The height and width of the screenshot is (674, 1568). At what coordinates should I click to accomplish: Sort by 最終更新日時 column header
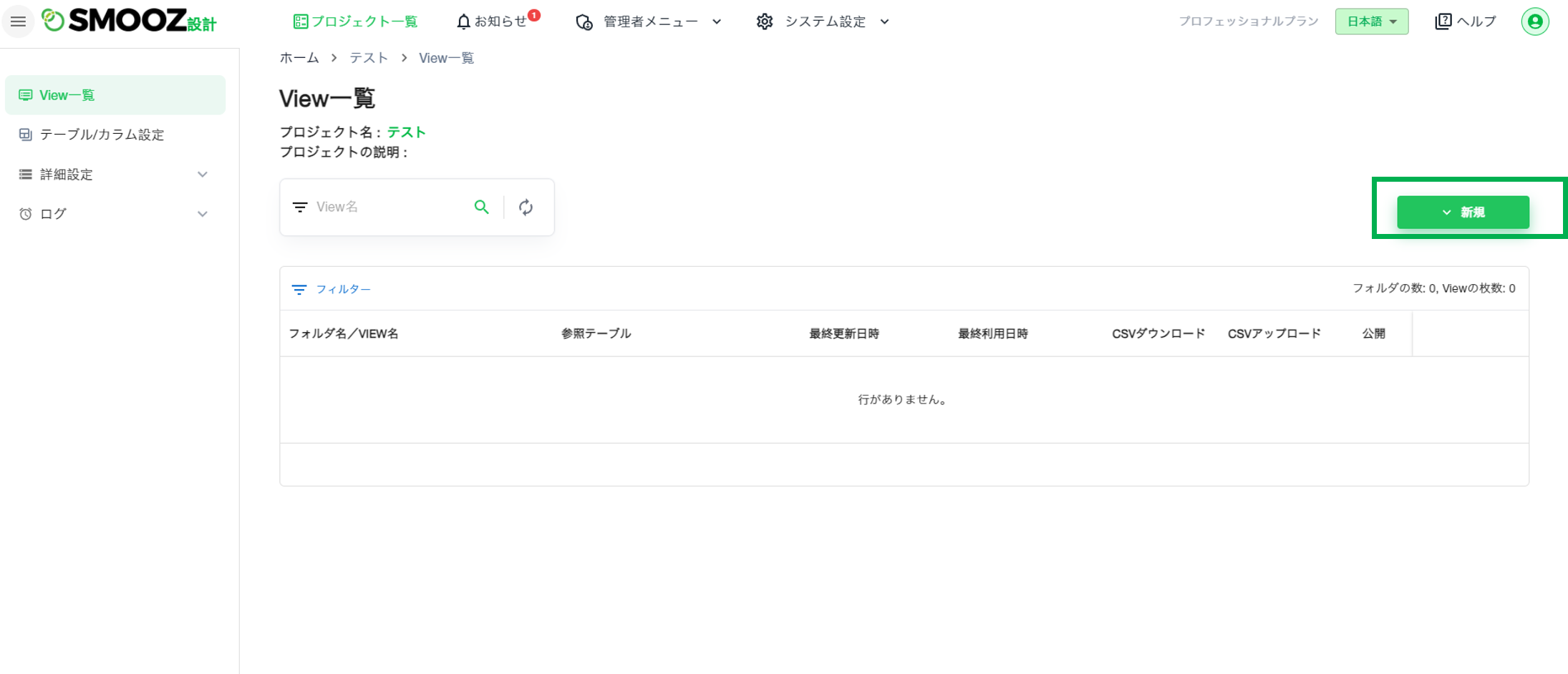click(x=844, y=333)
